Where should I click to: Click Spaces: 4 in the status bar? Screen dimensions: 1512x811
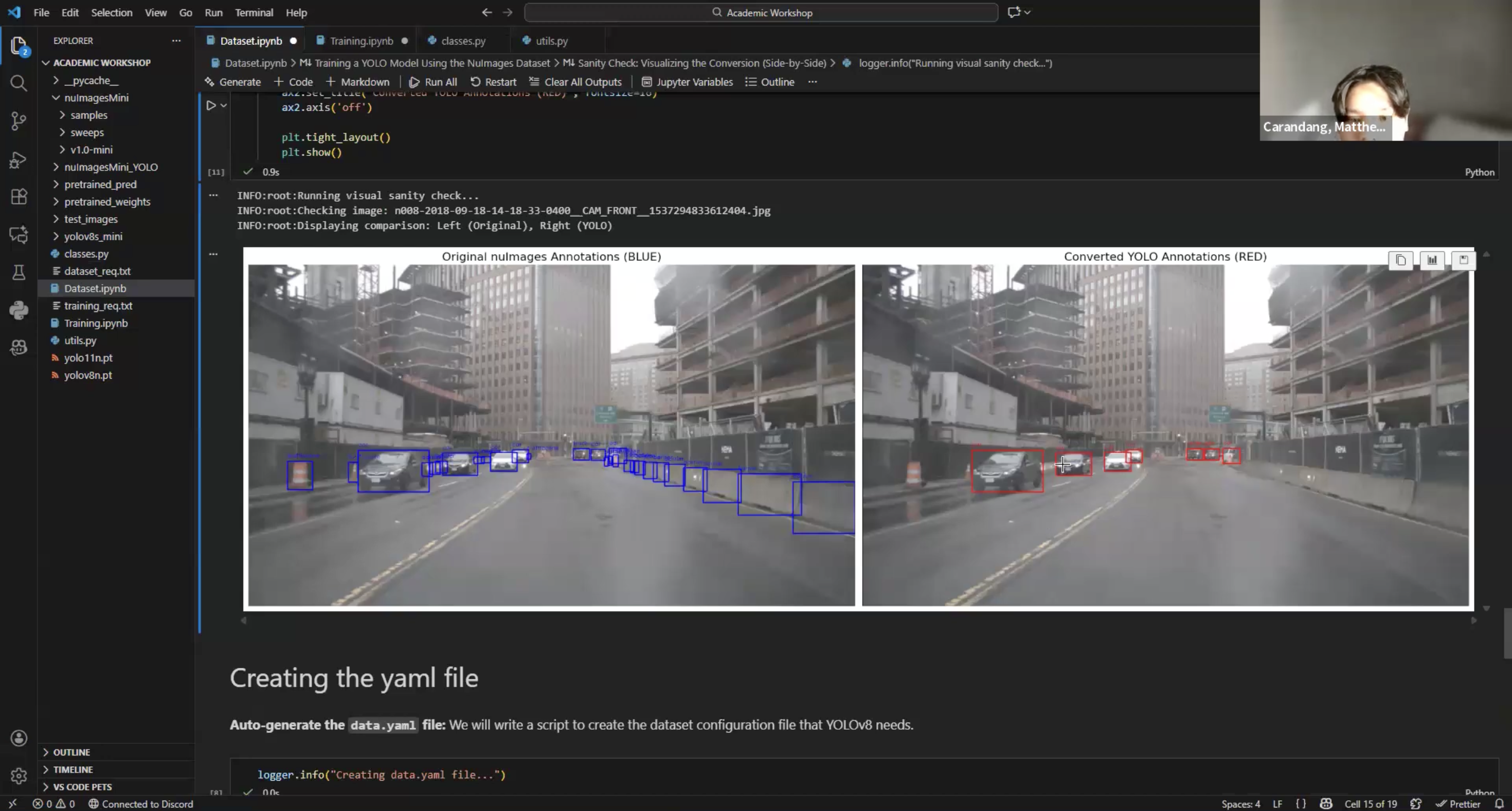click(x=1240, y=804)
